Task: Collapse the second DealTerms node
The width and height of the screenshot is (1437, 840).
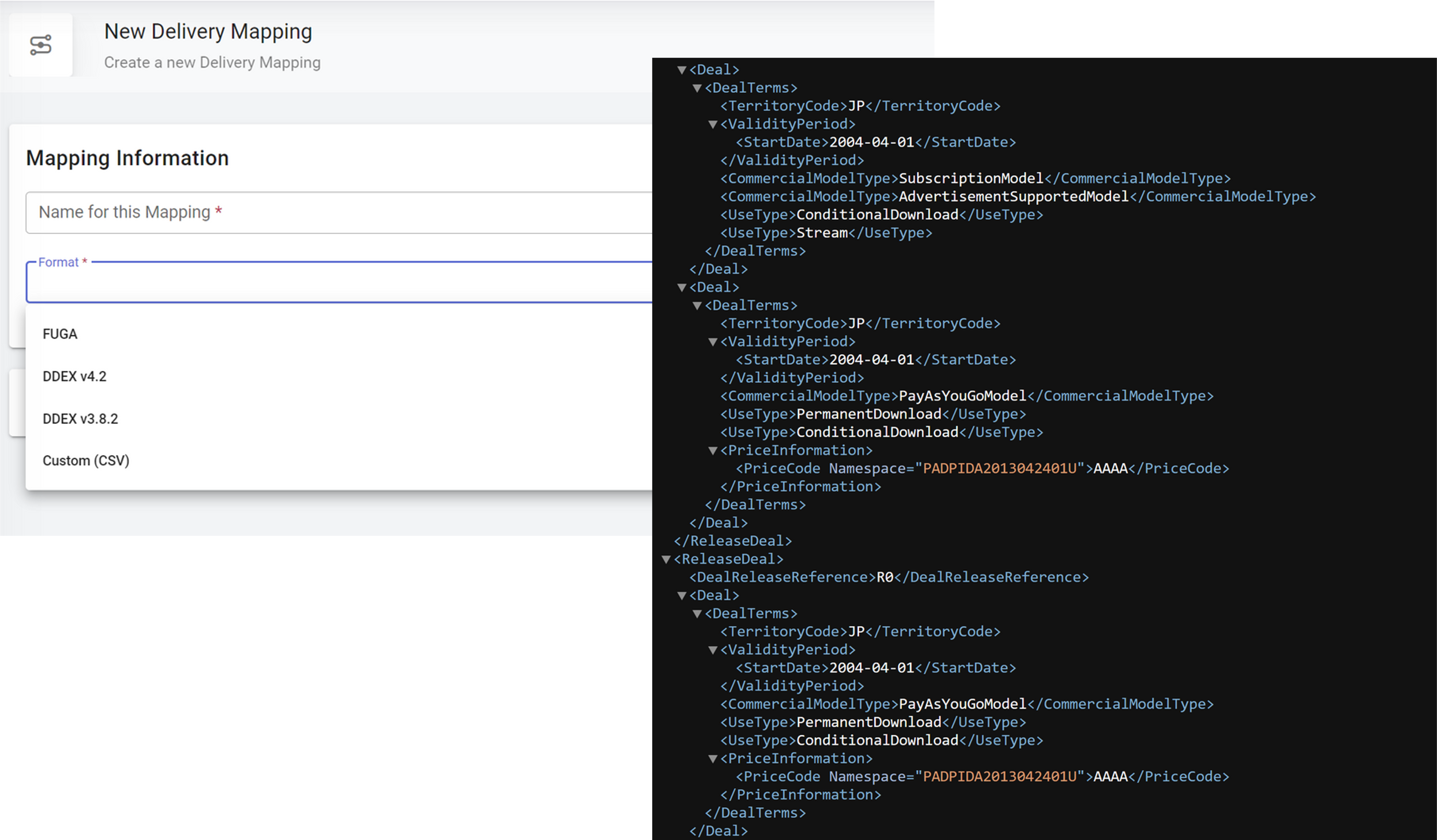Action: pyautogui.click(x=697, y=306)
